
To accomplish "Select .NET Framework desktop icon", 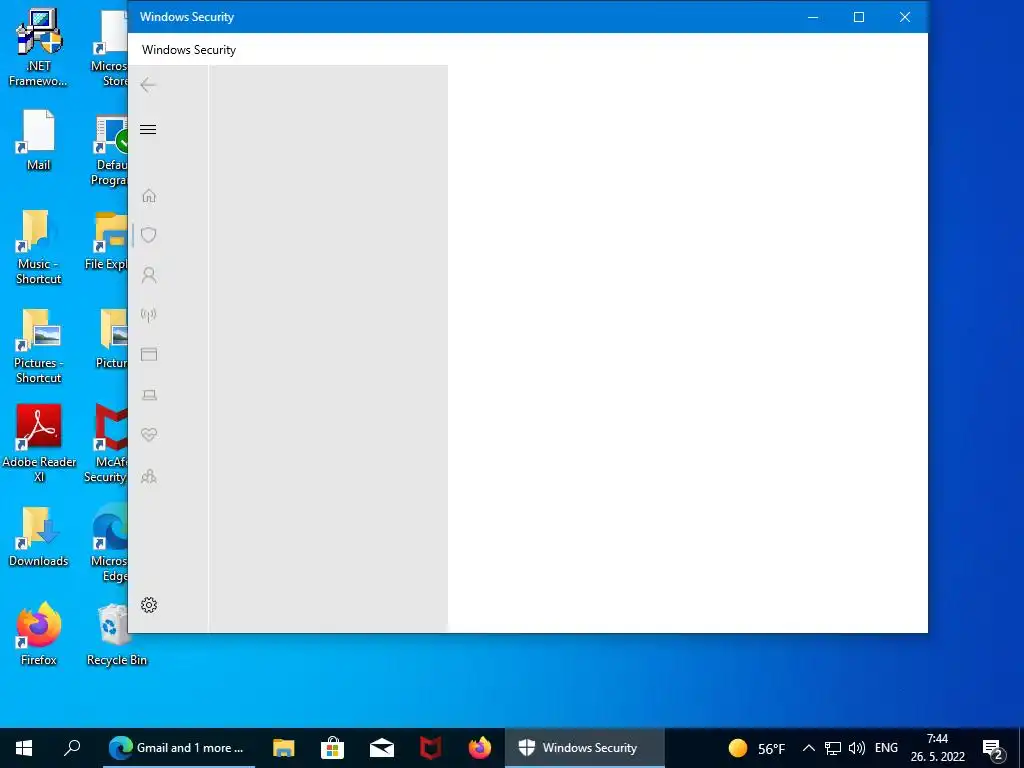I will click(x=39, y=48).
